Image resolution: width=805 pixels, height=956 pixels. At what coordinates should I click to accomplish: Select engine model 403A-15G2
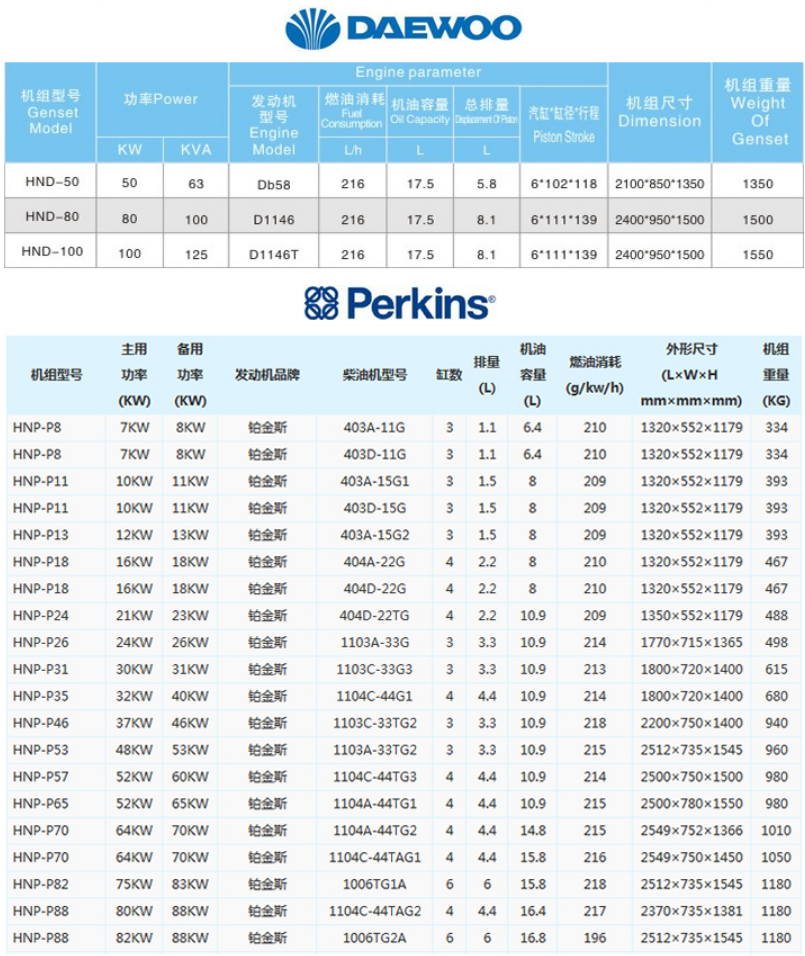(374, 535)
